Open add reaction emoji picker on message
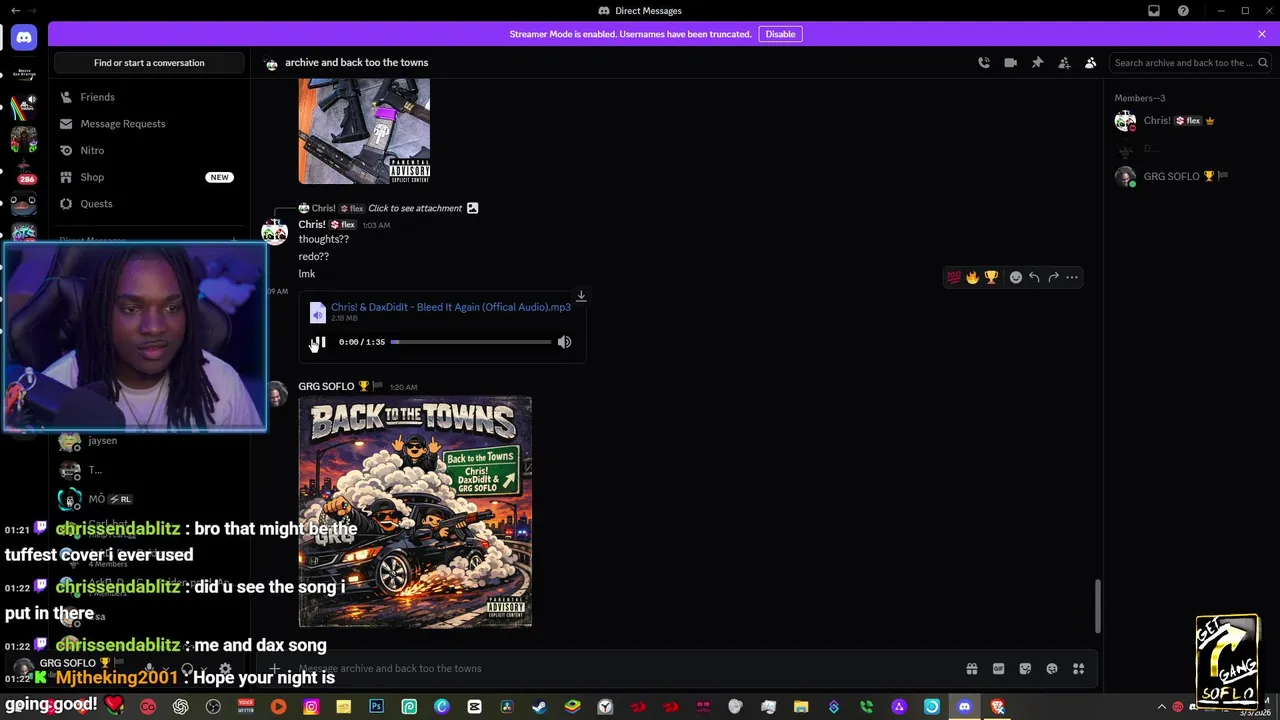Screen dimensions: 1280x720 [x=1016, y=277]
